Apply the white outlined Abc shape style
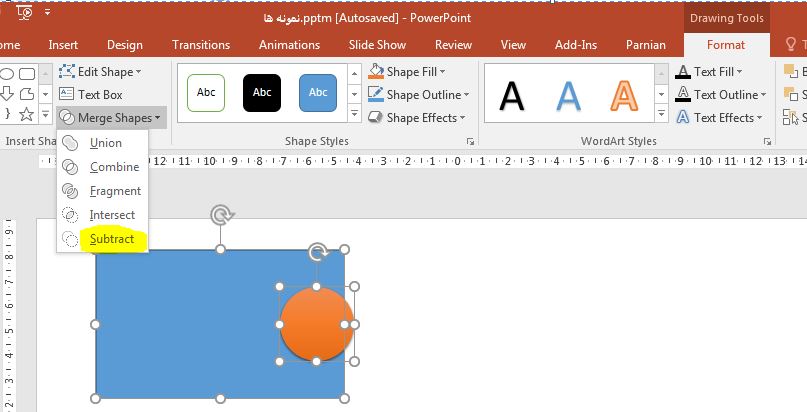 [206, 93]
